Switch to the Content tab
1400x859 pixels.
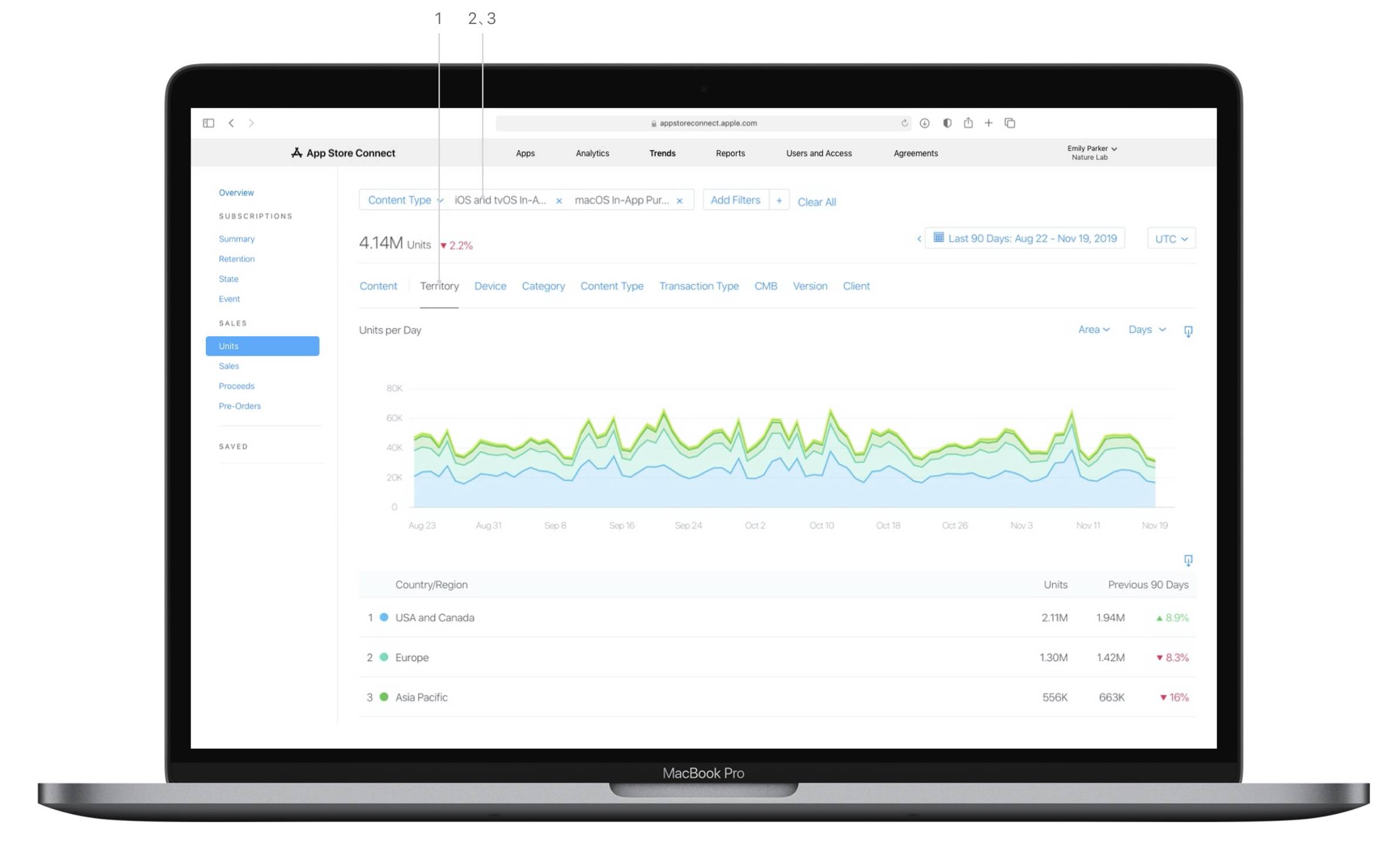pyautogui.click(x=378, y=286)
